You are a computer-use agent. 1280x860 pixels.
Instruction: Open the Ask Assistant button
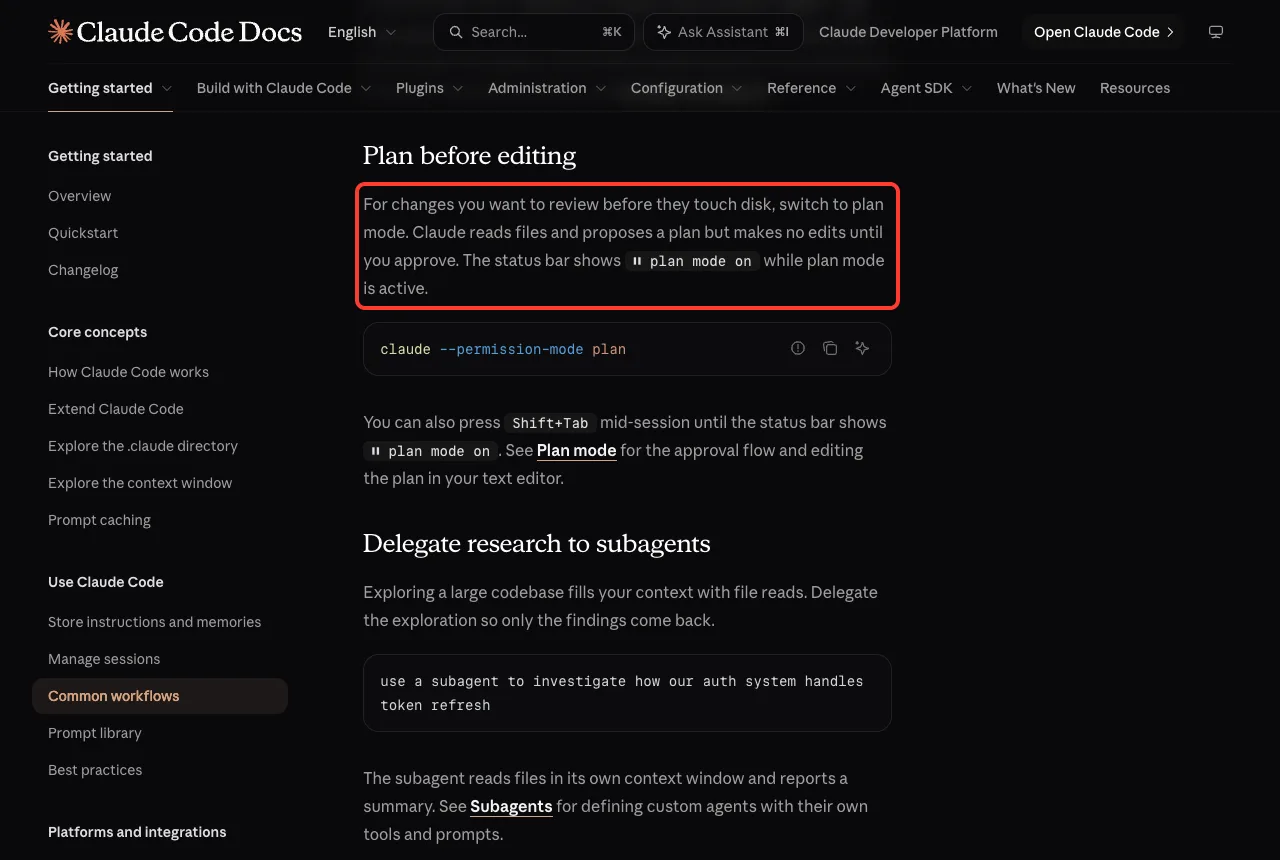pyautogui.click(x=723, y=32)
